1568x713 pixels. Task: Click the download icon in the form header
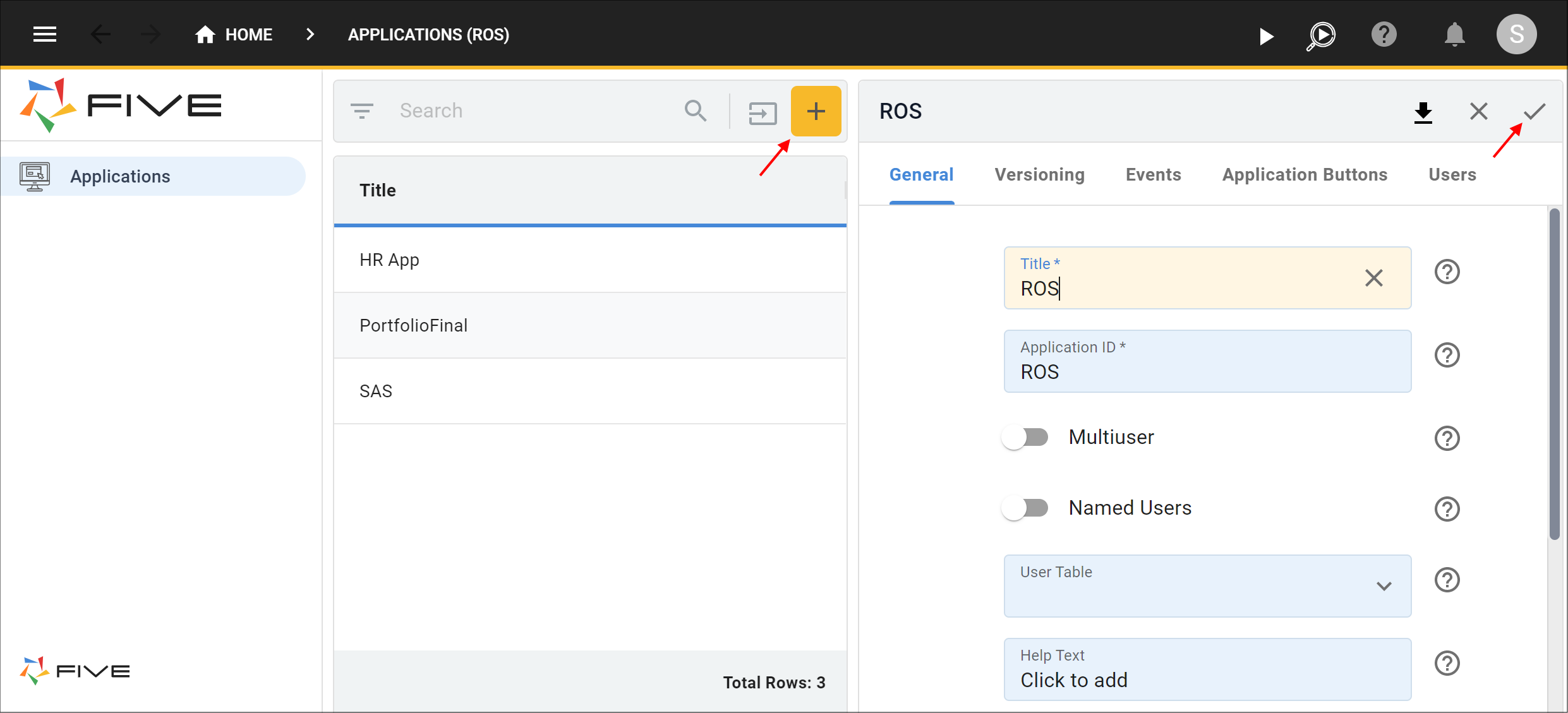pyautogui.click(x=1423, y=112)
